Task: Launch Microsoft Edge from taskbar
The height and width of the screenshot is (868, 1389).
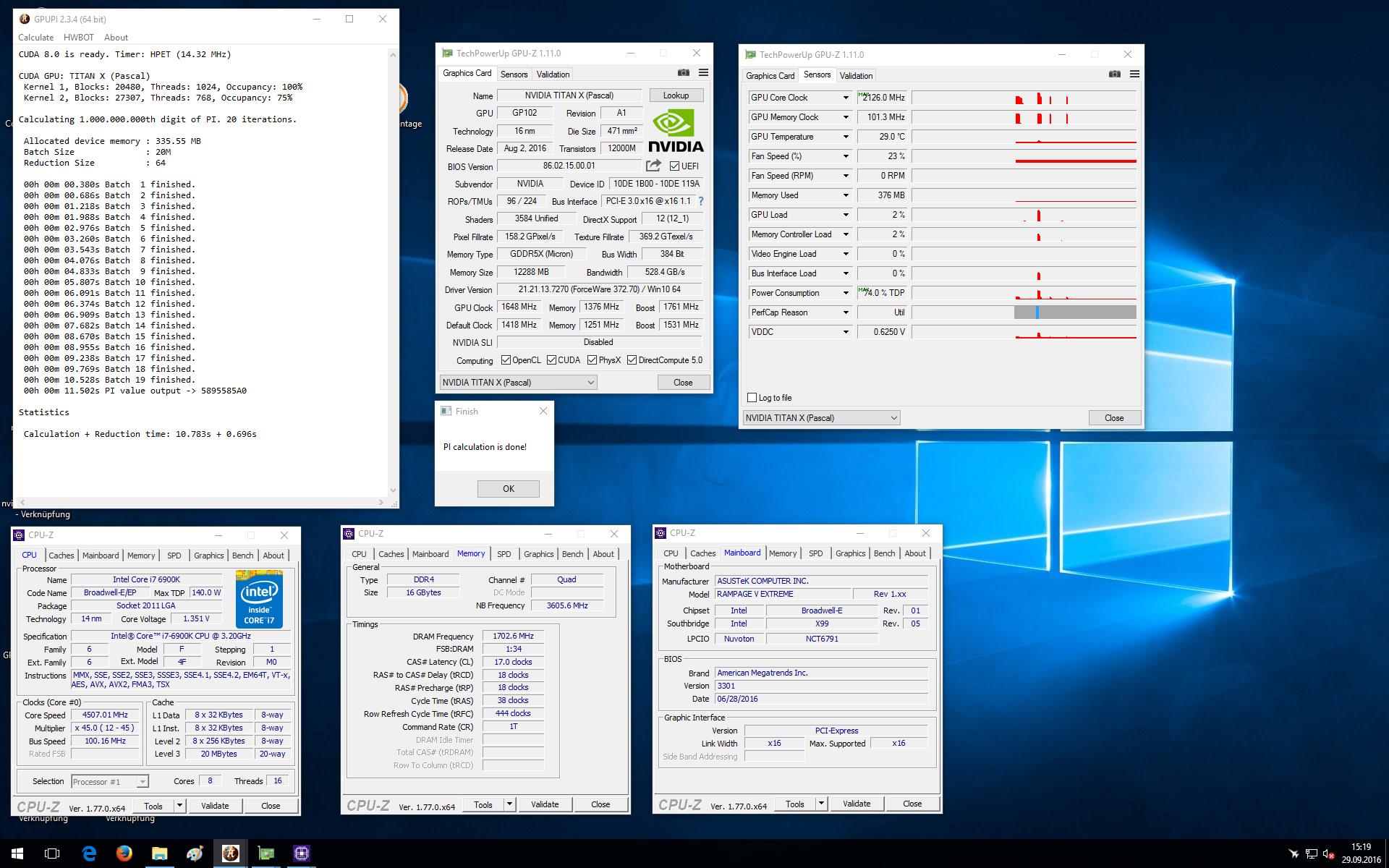Action: pos(88,854)
